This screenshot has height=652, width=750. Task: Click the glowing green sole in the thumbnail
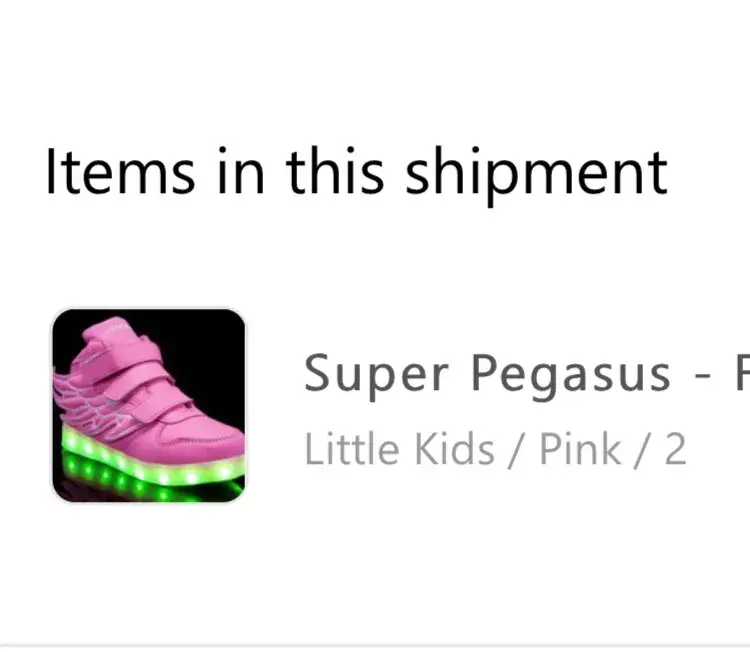pos(150,468)
